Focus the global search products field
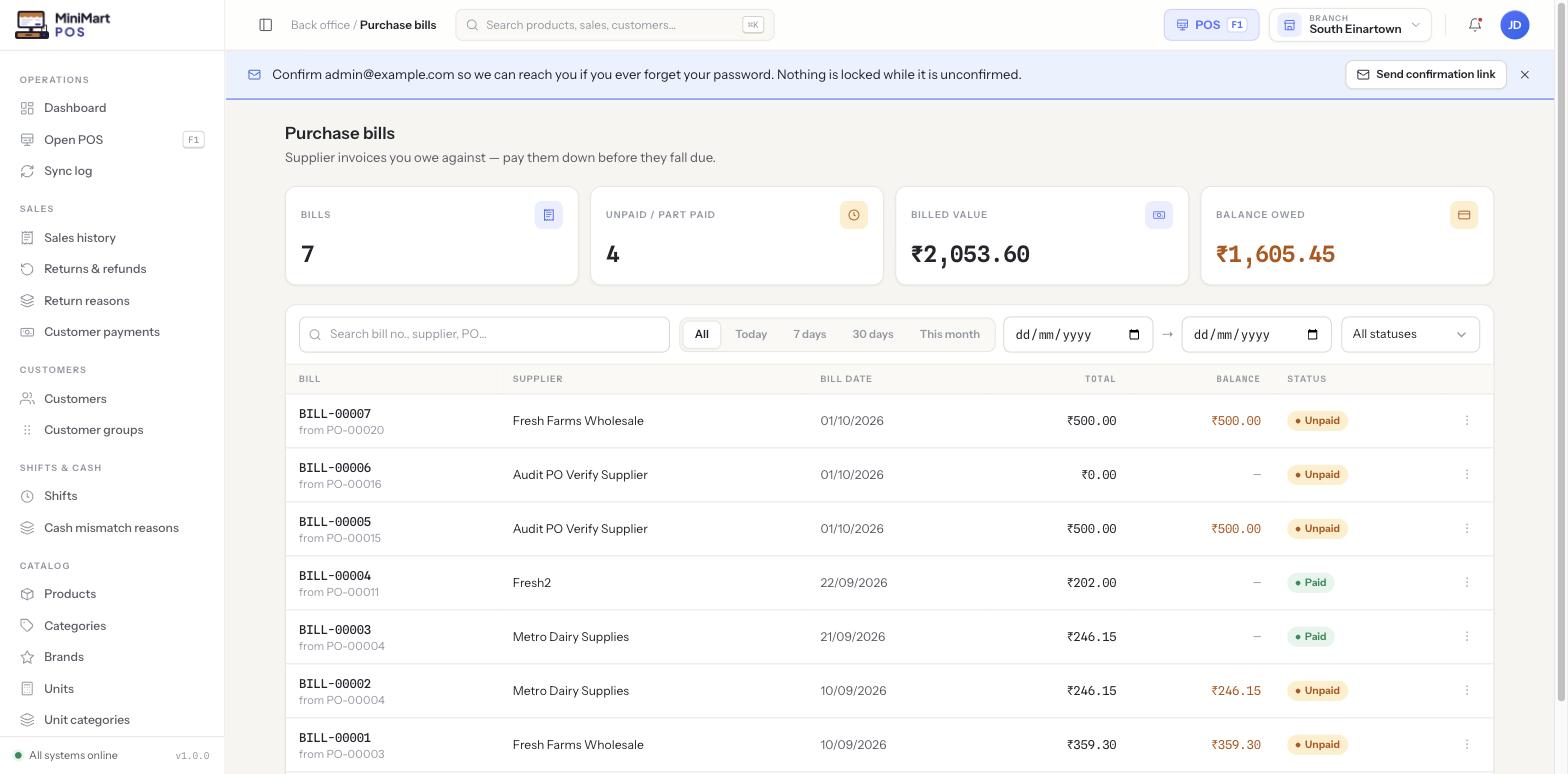Viewport: 1568px width, 774px height. pos(615,25)
